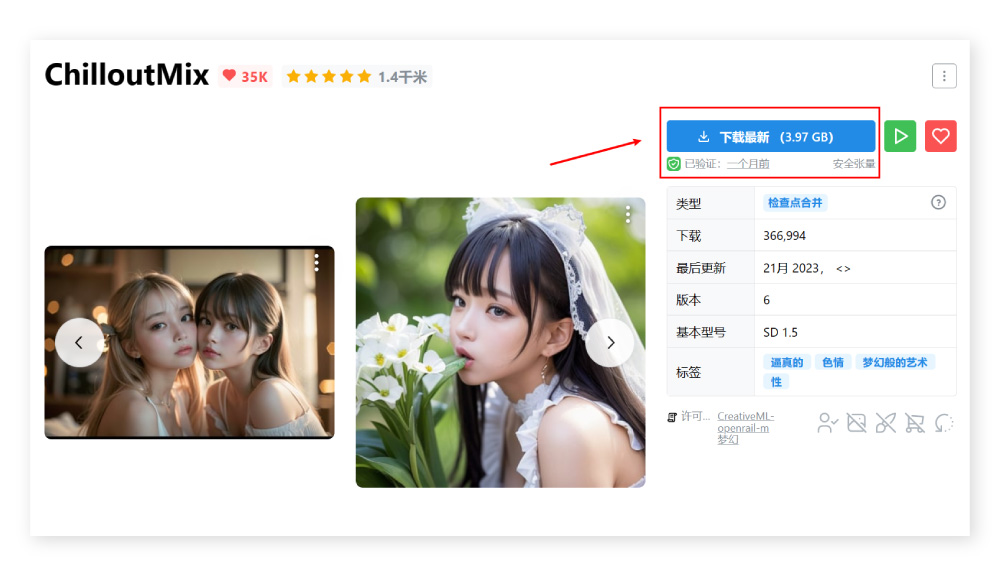This screenshot has width=1000, height=565.
Task: Click the green verified shield icon
Action: pos(674,164)
